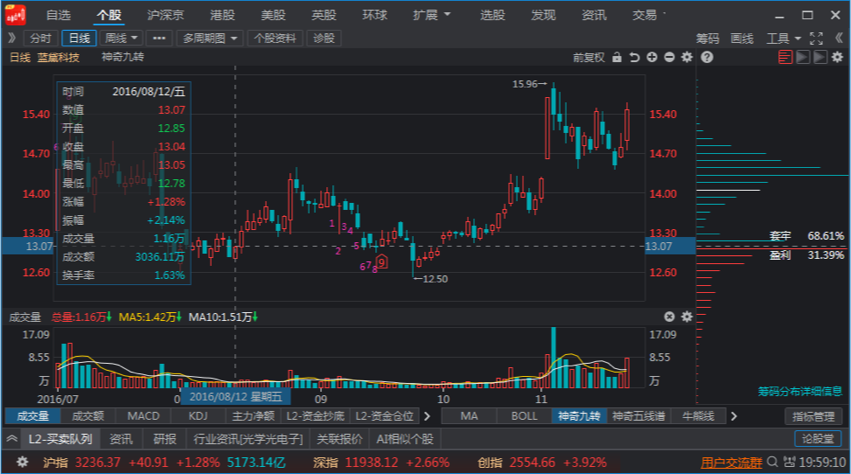The image size is (851, 474).
Task: Open 筹码分布详细信息 link
Action: (x=800, y=391)
